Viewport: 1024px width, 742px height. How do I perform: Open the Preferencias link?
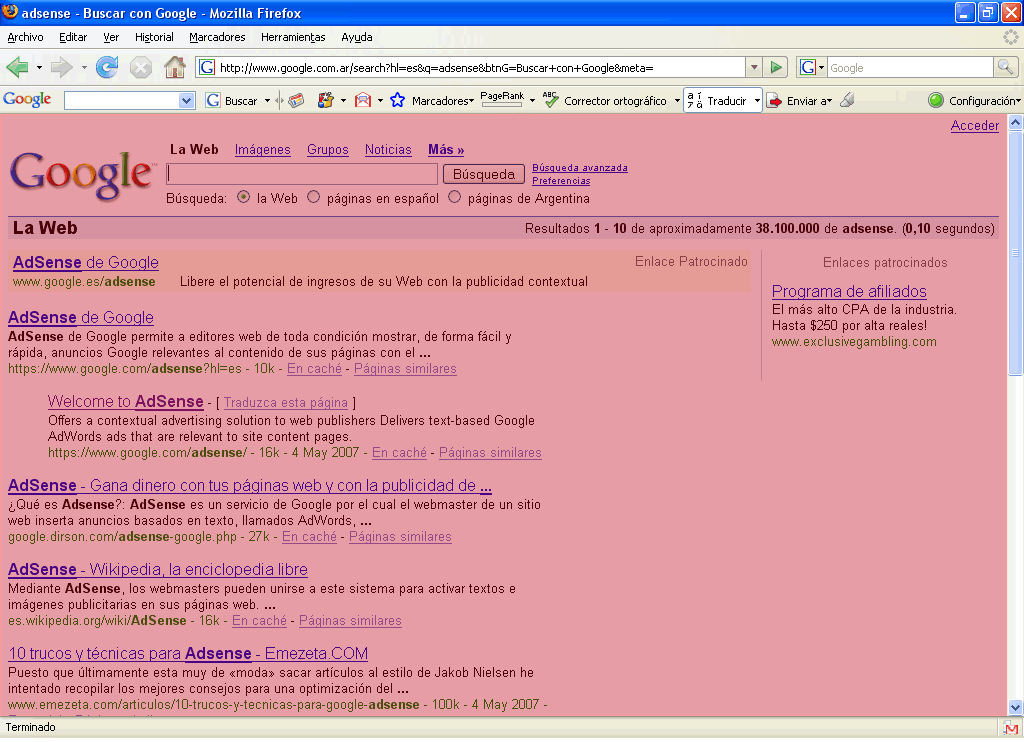[x=561, y=181]
